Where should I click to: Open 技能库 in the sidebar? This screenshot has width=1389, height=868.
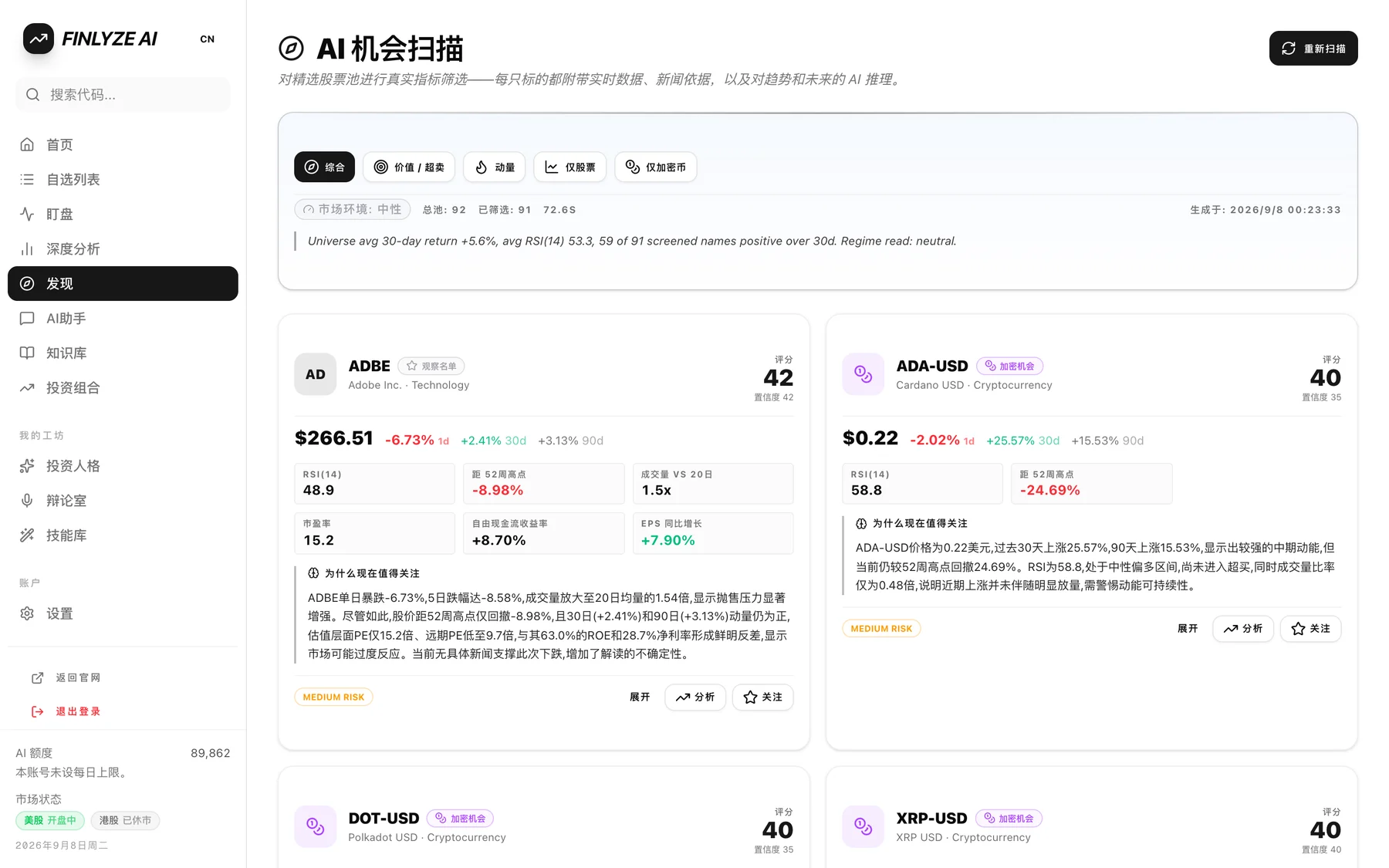123,535
